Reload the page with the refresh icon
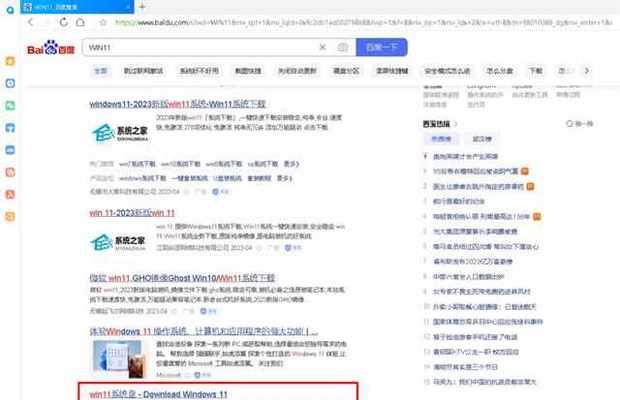Image resolution: width=620 pixels, height=400 pixels. (x=63, y=22)
